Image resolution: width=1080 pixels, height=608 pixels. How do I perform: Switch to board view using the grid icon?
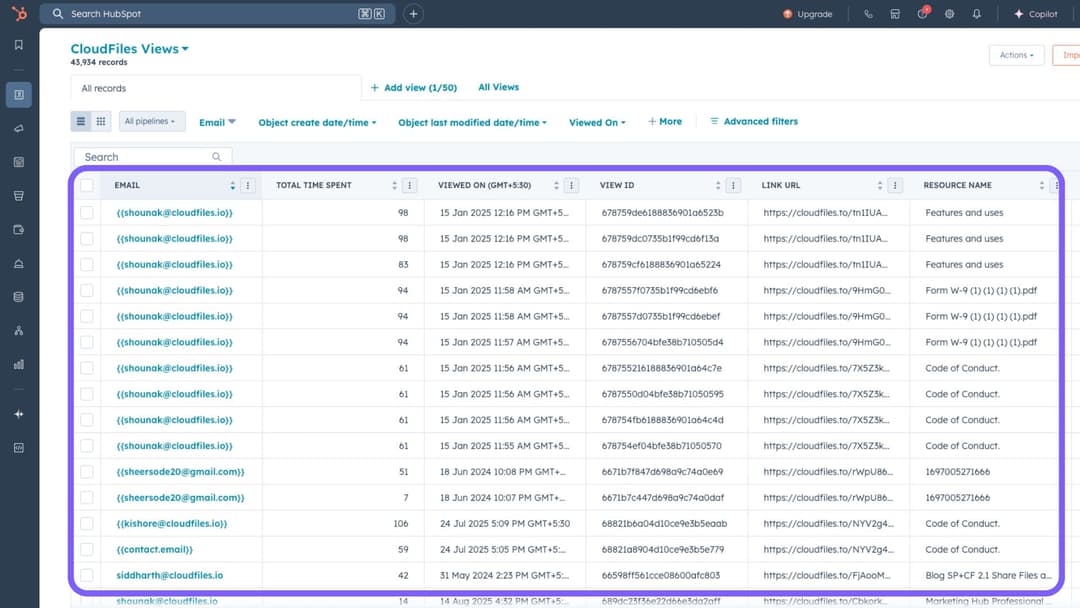point(99,120)
